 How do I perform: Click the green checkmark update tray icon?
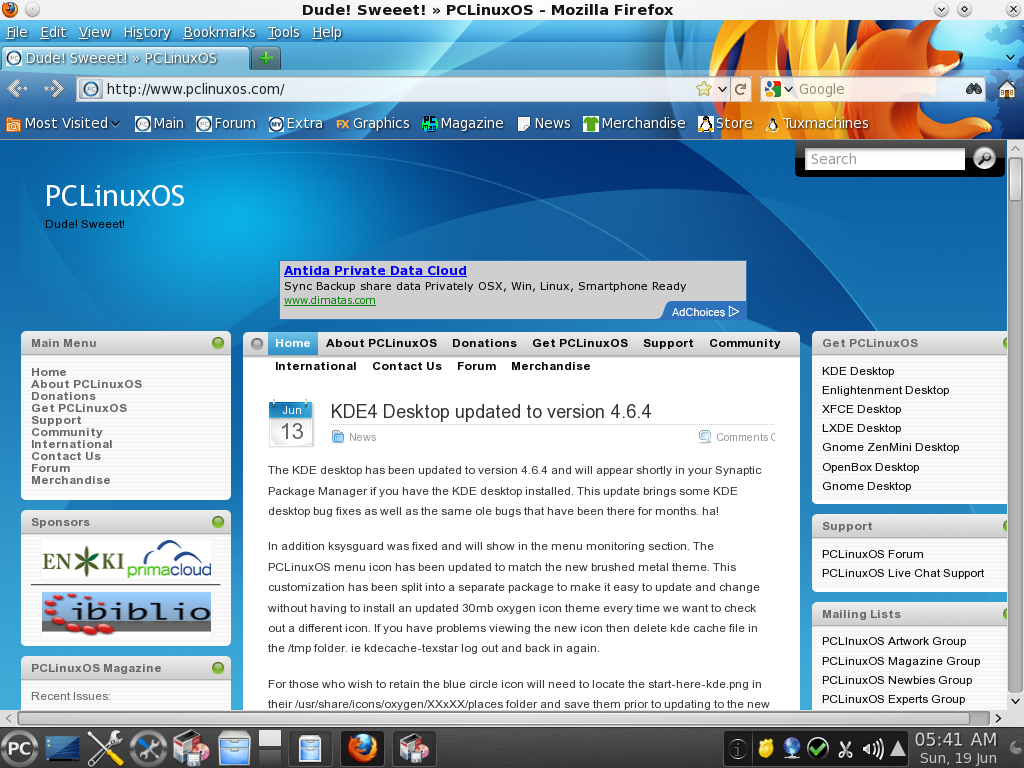point(818,748)
